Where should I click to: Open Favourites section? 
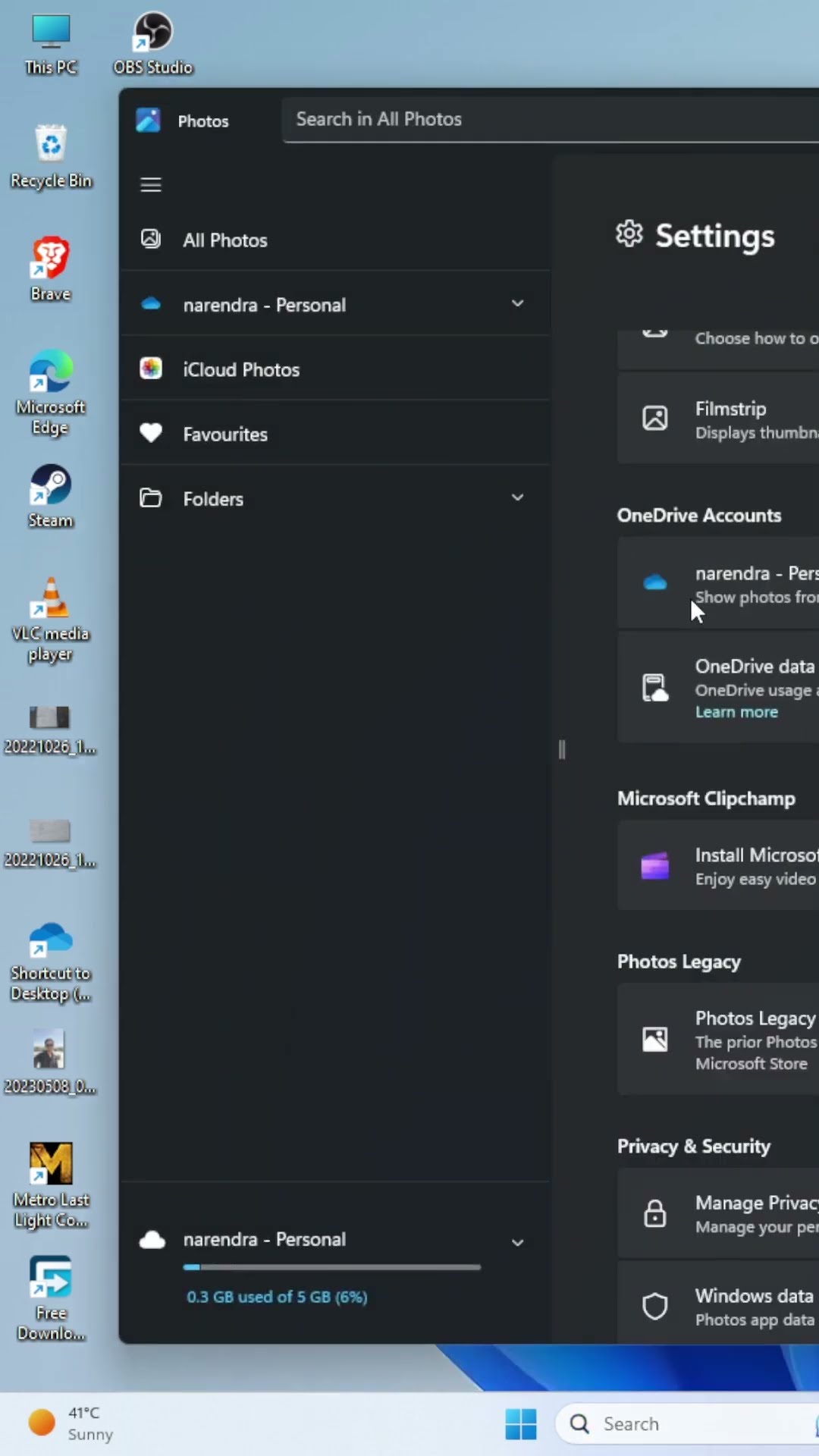334,434
